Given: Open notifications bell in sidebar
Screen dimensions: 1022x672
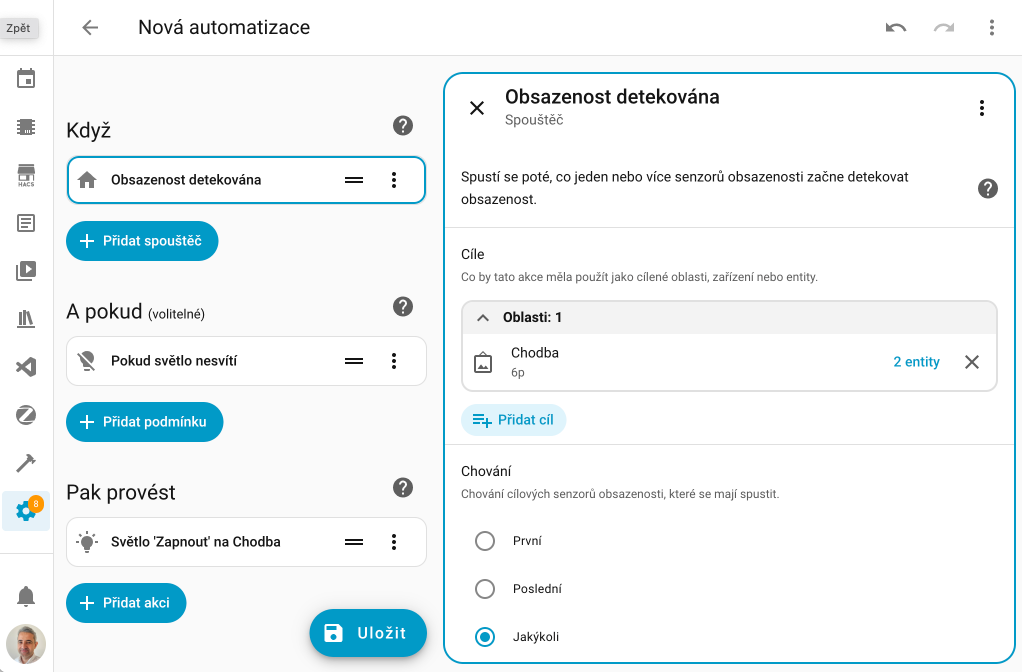Looking at the screenshot, I should pos(26,597).
